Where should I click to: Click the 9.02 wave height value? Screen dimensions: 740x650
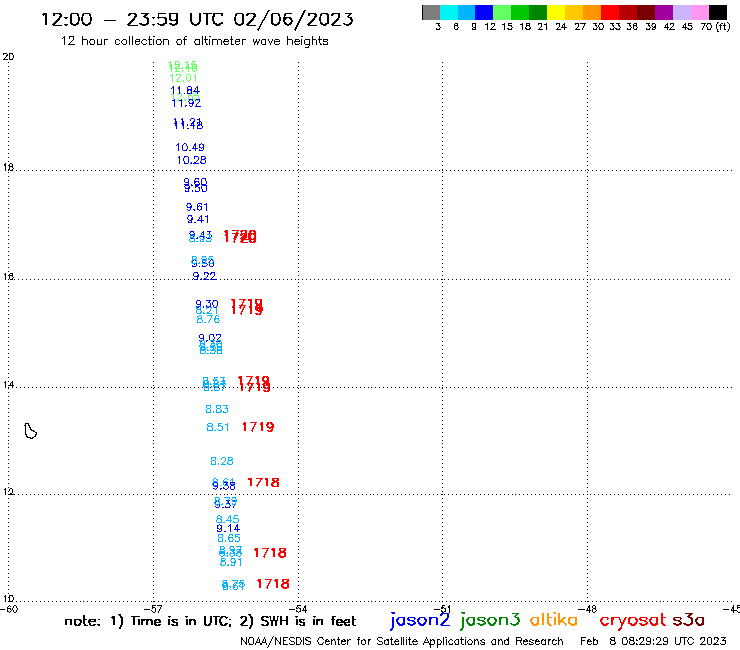coord(210,338)
